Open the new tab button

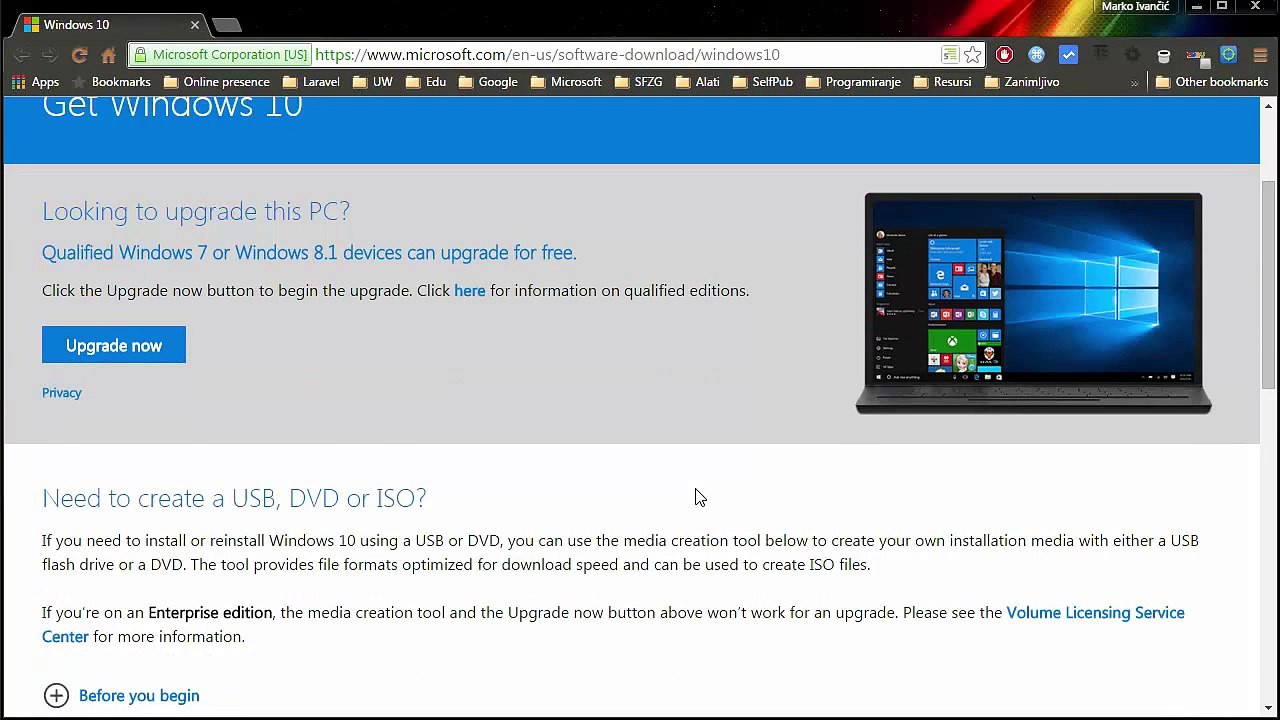[227, 25]
